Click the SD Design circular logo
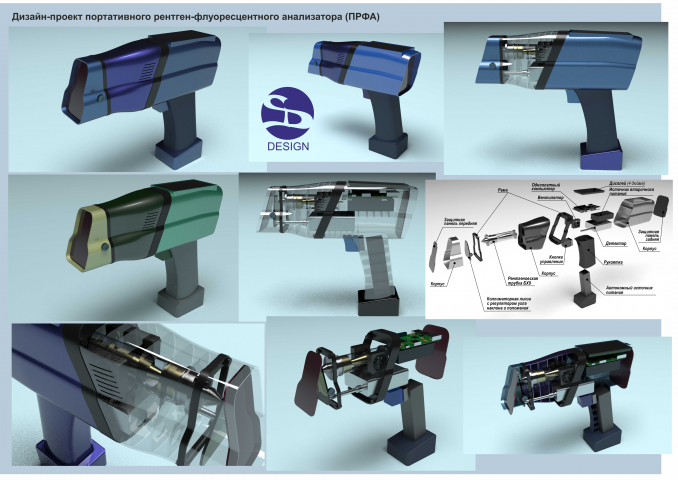The height and width of the screenshot is (480, 678). [287, 112]
